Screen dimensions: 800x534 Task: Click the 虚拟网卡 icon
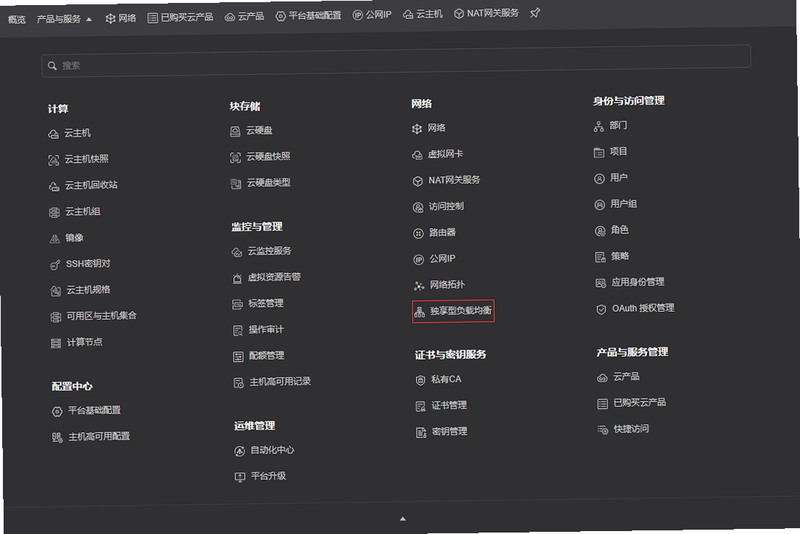pyautogui.click(x=417, y=155)
